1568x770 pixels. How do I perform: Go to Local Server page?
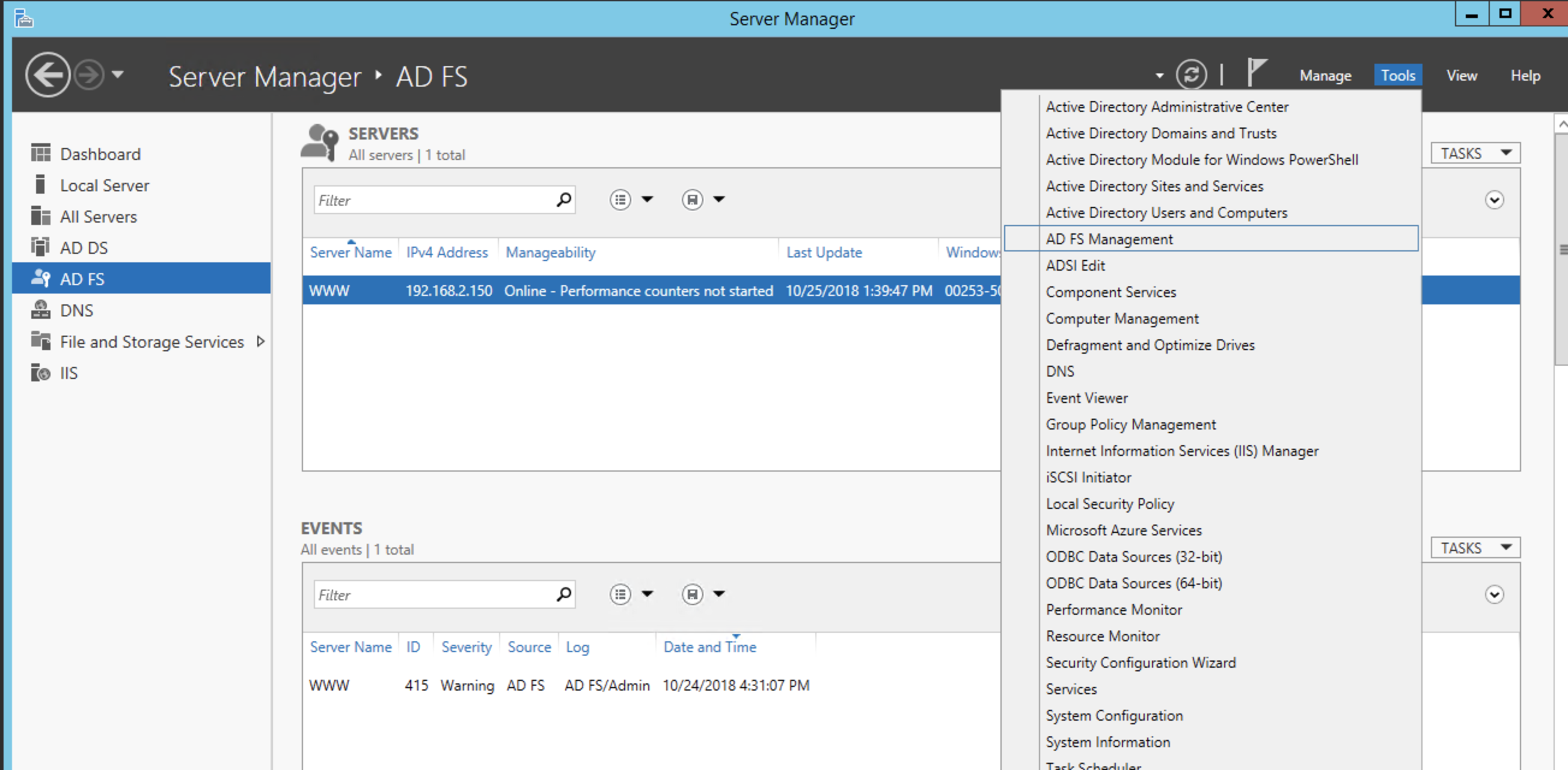point(104,185)
